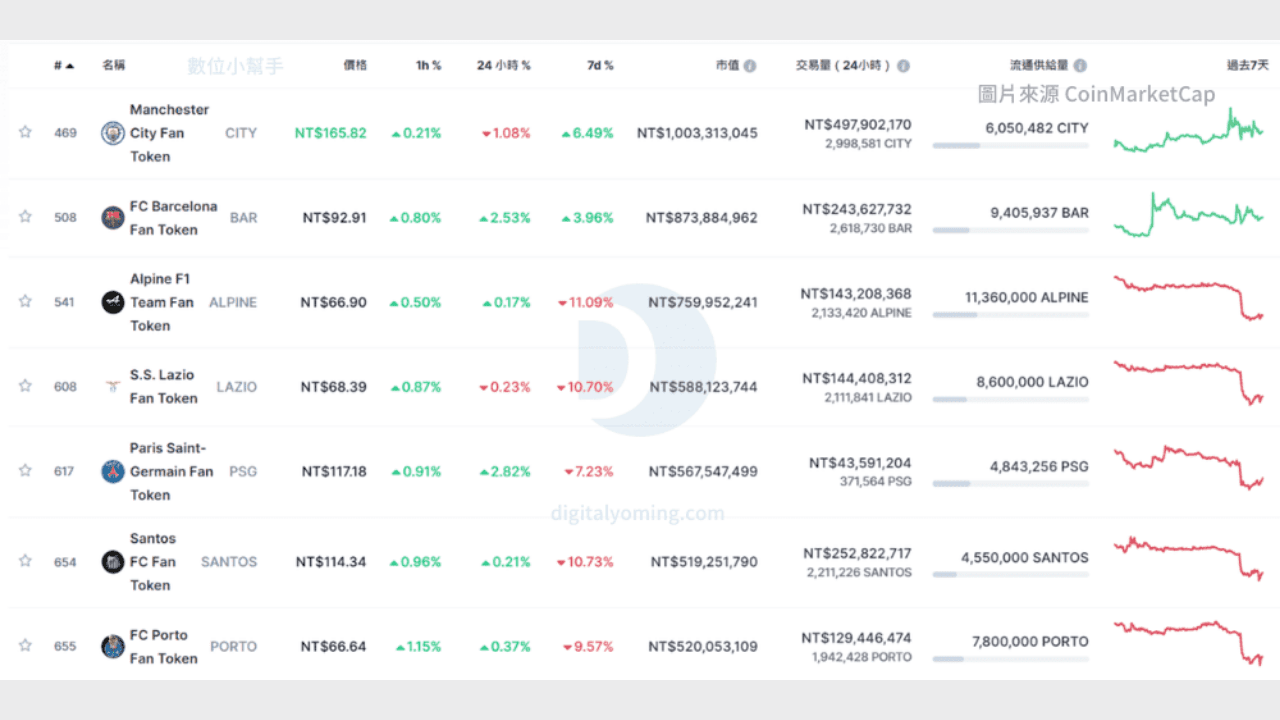1280x720 pixels.
Task: Click the FC Barcelona token logo icon
Action: pos(113,218)
